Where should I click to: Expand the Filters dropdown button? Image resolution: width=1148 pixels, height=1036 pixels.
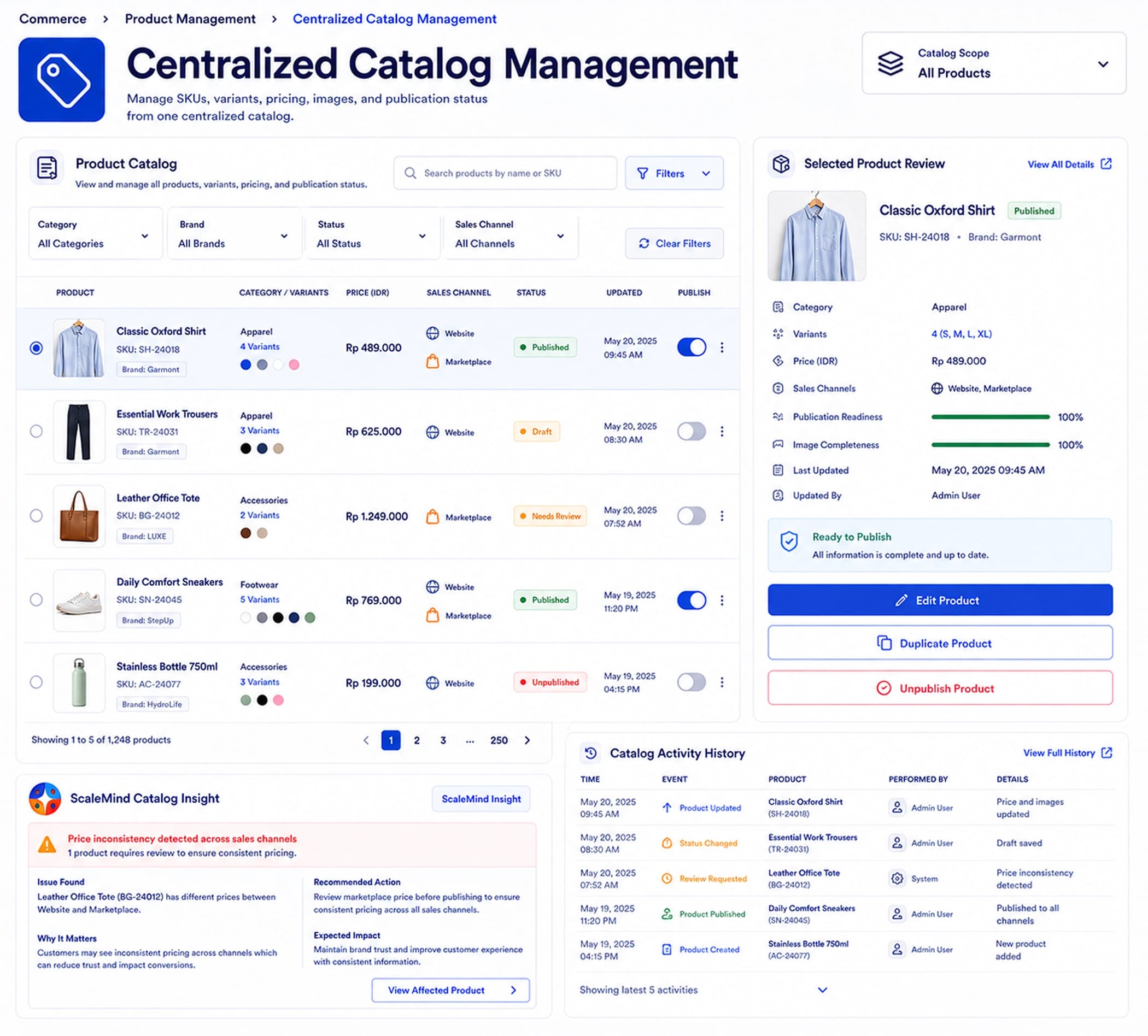point(674,173)
